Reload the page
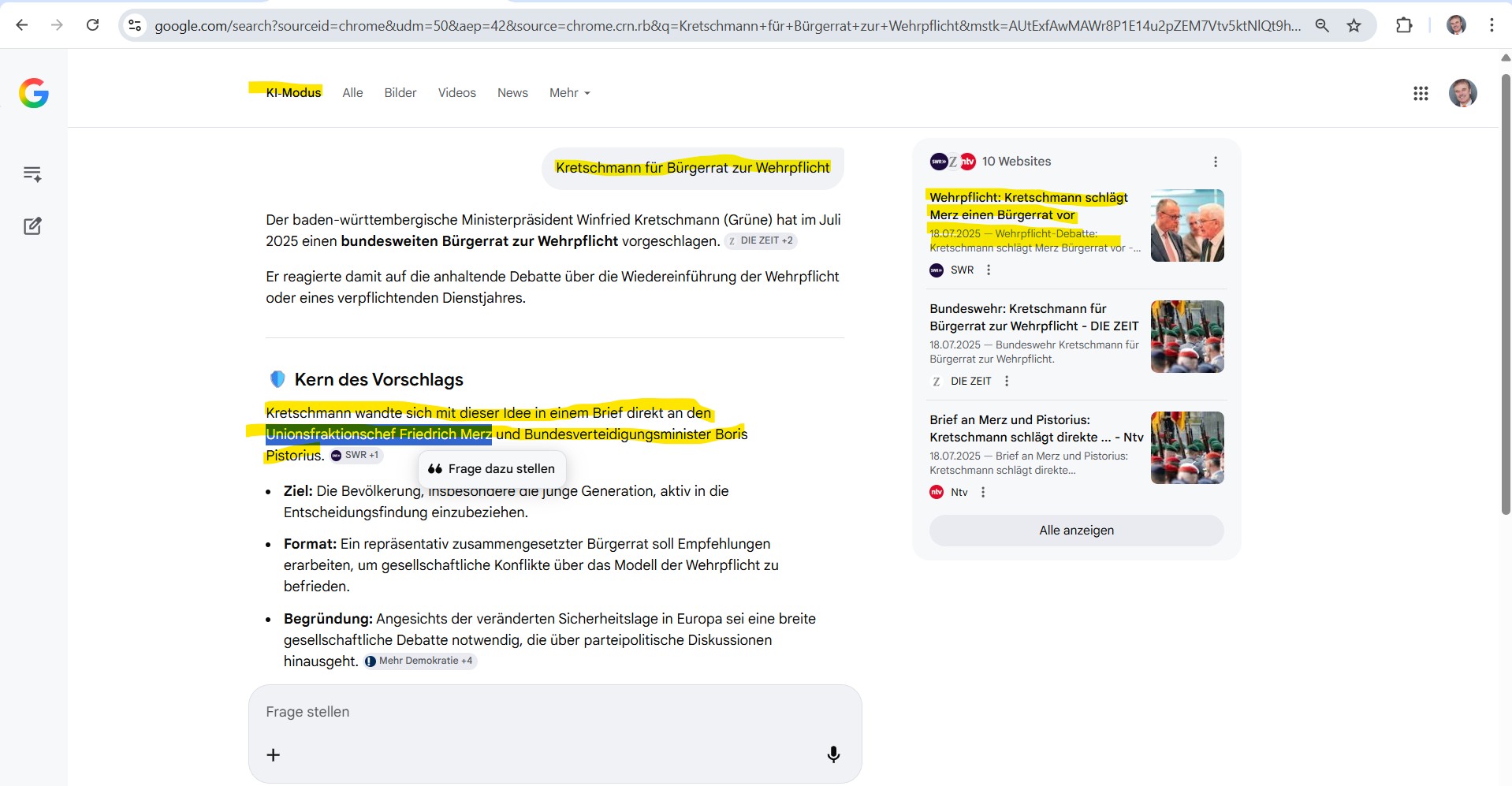Viewport: 1512px width, 786px height. tap(92, 25)
